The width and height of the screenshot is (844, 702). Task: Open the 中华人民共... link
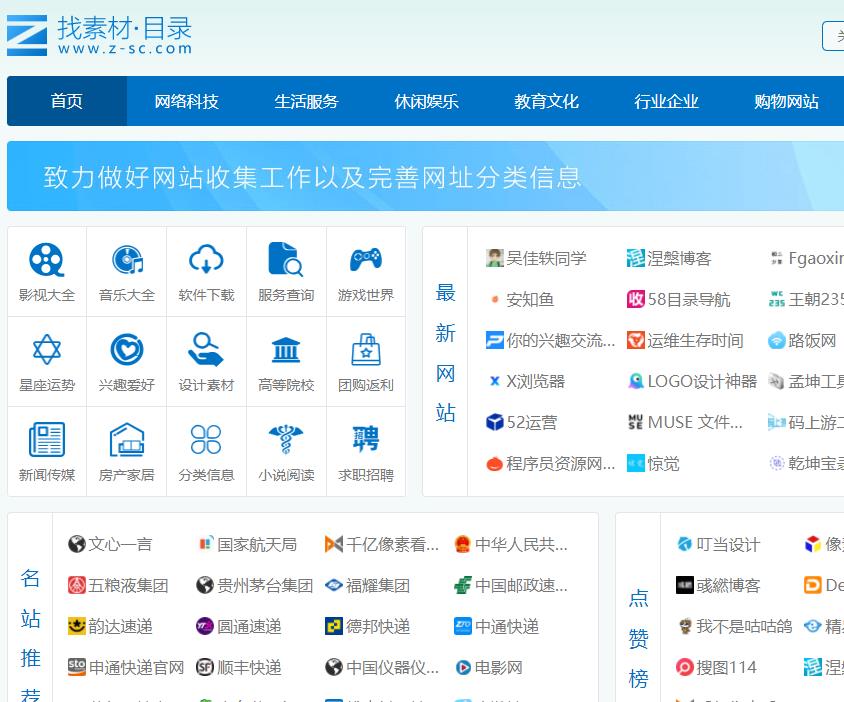point(521,544)
